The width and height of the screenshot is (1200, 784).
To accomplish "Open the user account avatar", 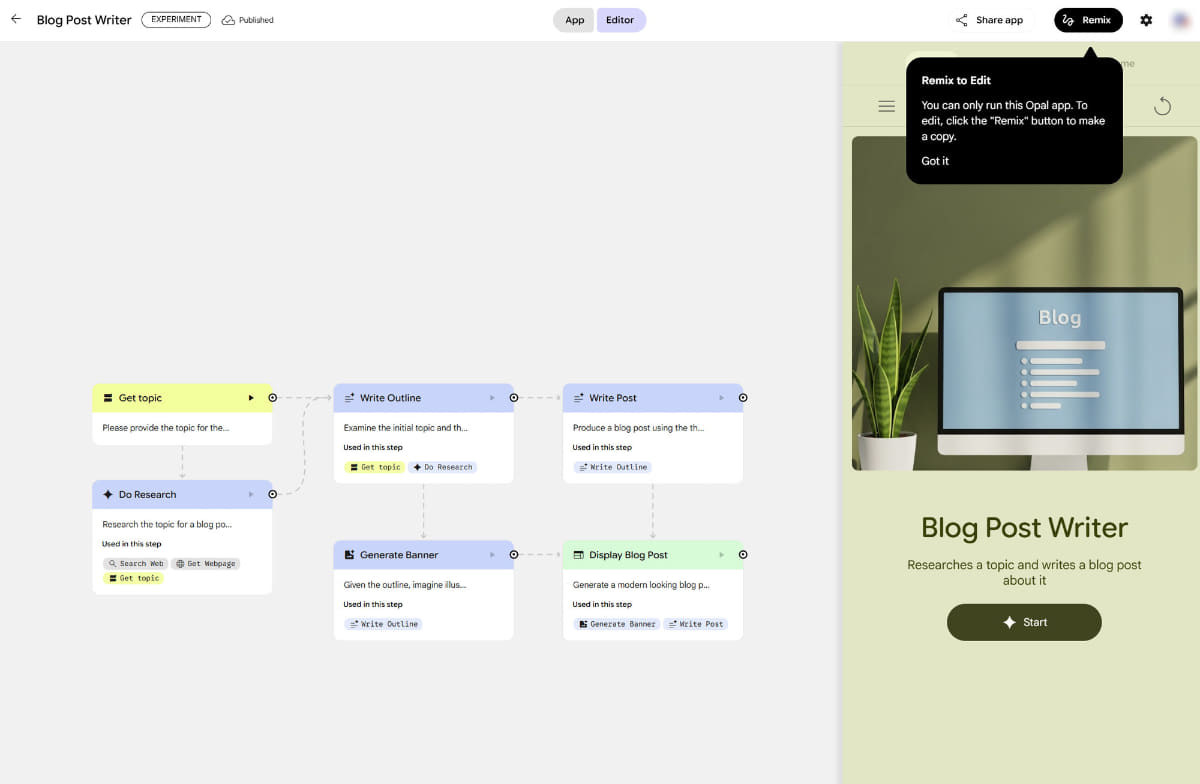I will [x=1179, y=20].
